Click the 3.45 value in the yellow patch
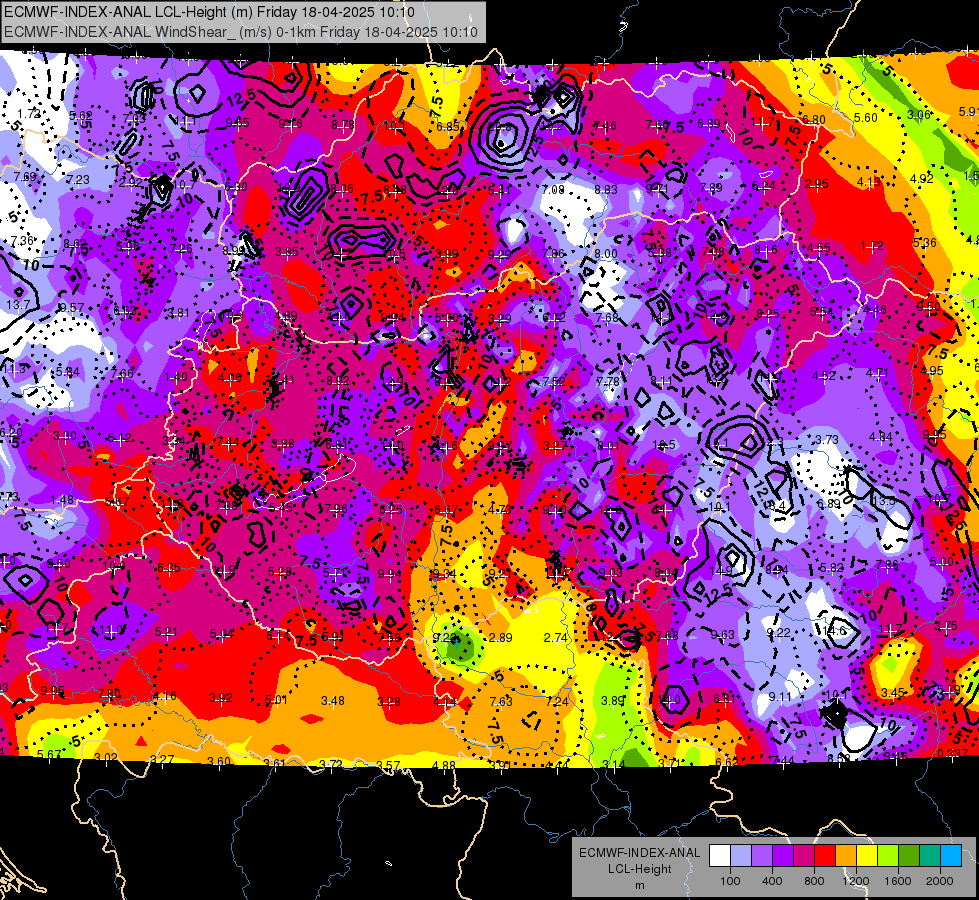 [x=893, y=693]
